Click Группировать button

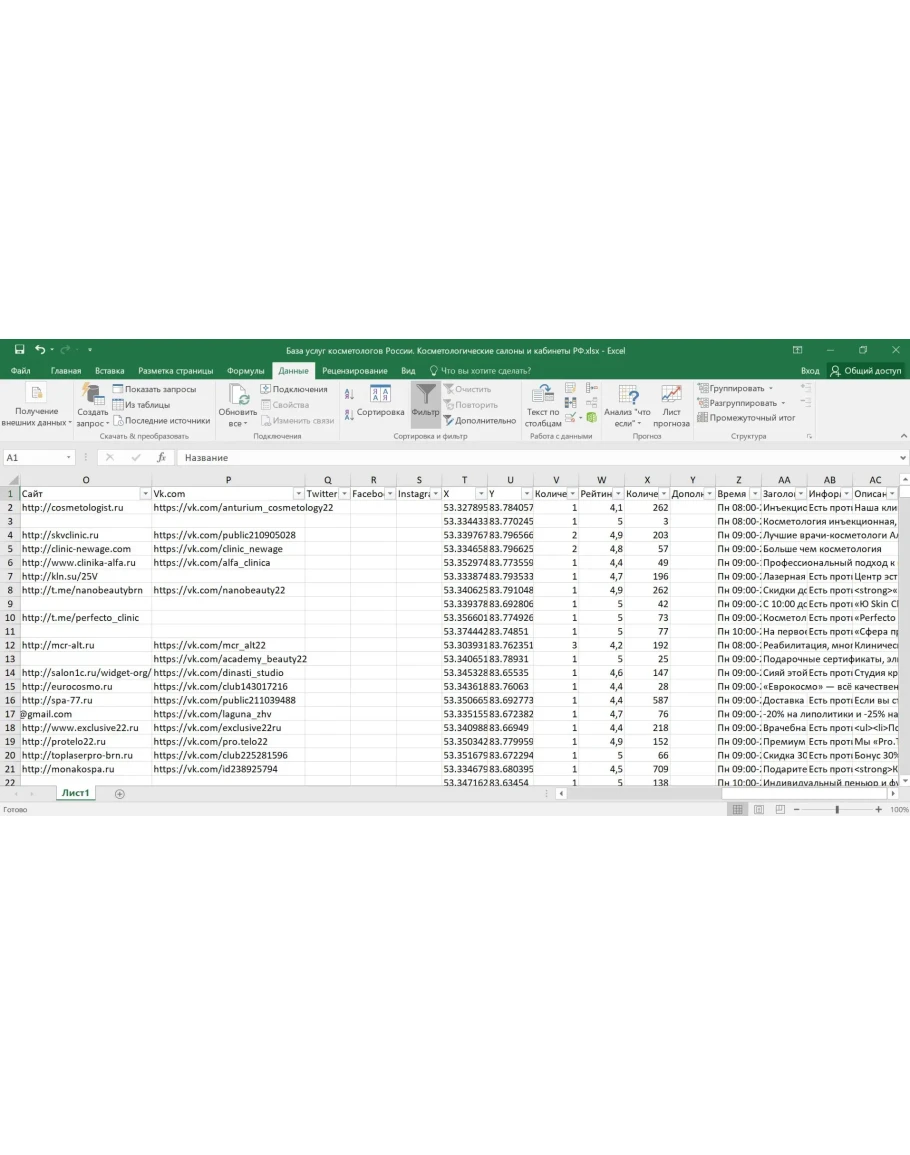tap(735, 388)
